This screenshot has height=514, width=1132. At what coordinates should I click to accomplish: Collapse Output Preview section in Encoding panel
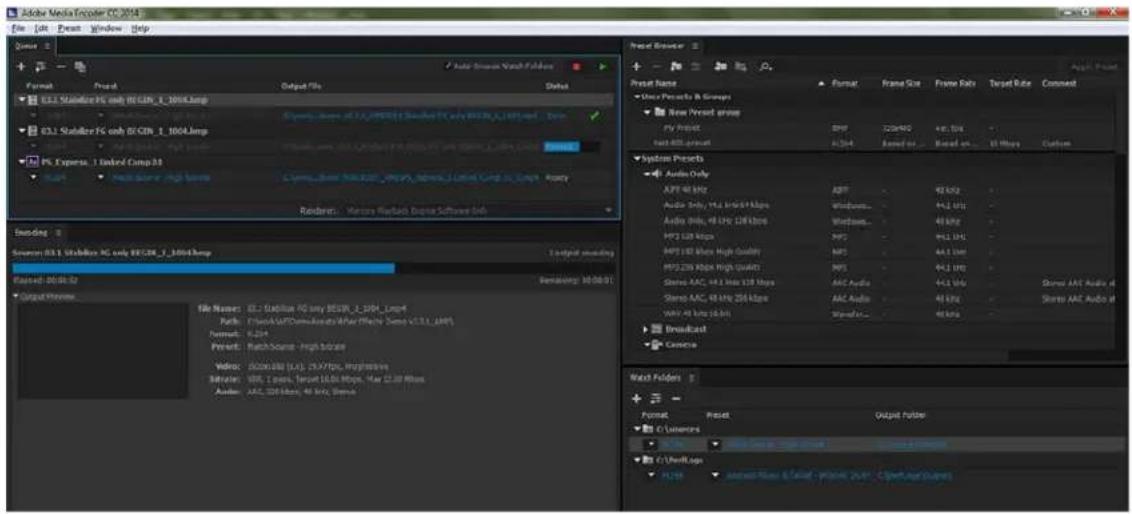[x=16, y=296]
